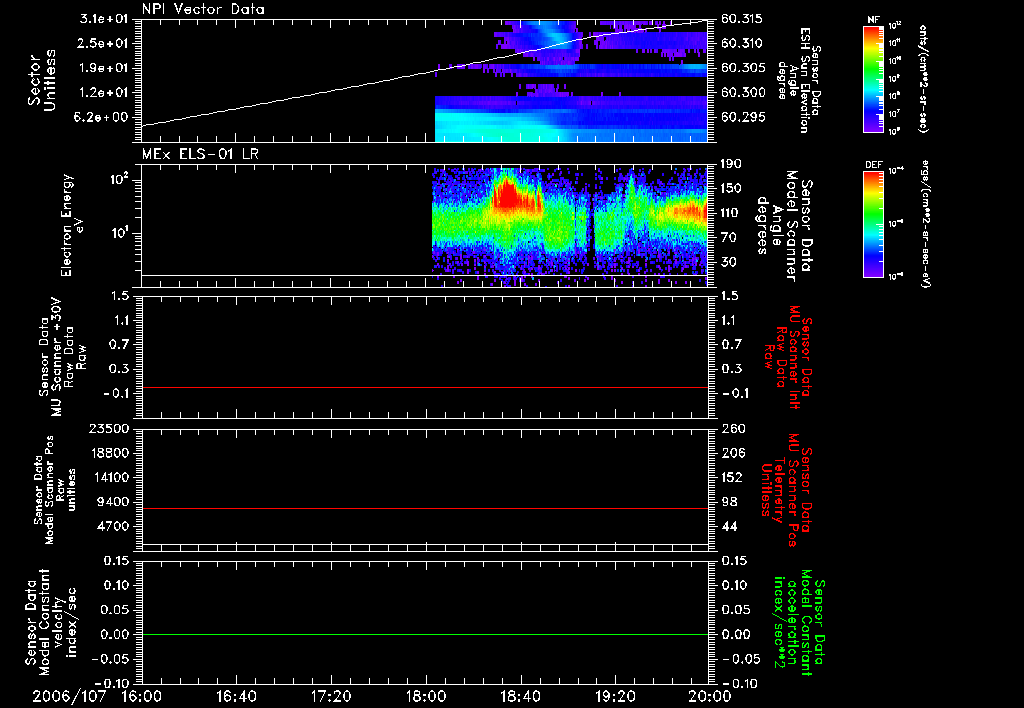The height and width of the screenshot is (708, 1024).
Task: Click the 'Electron Energy eV' axis label
Action: 72,225
